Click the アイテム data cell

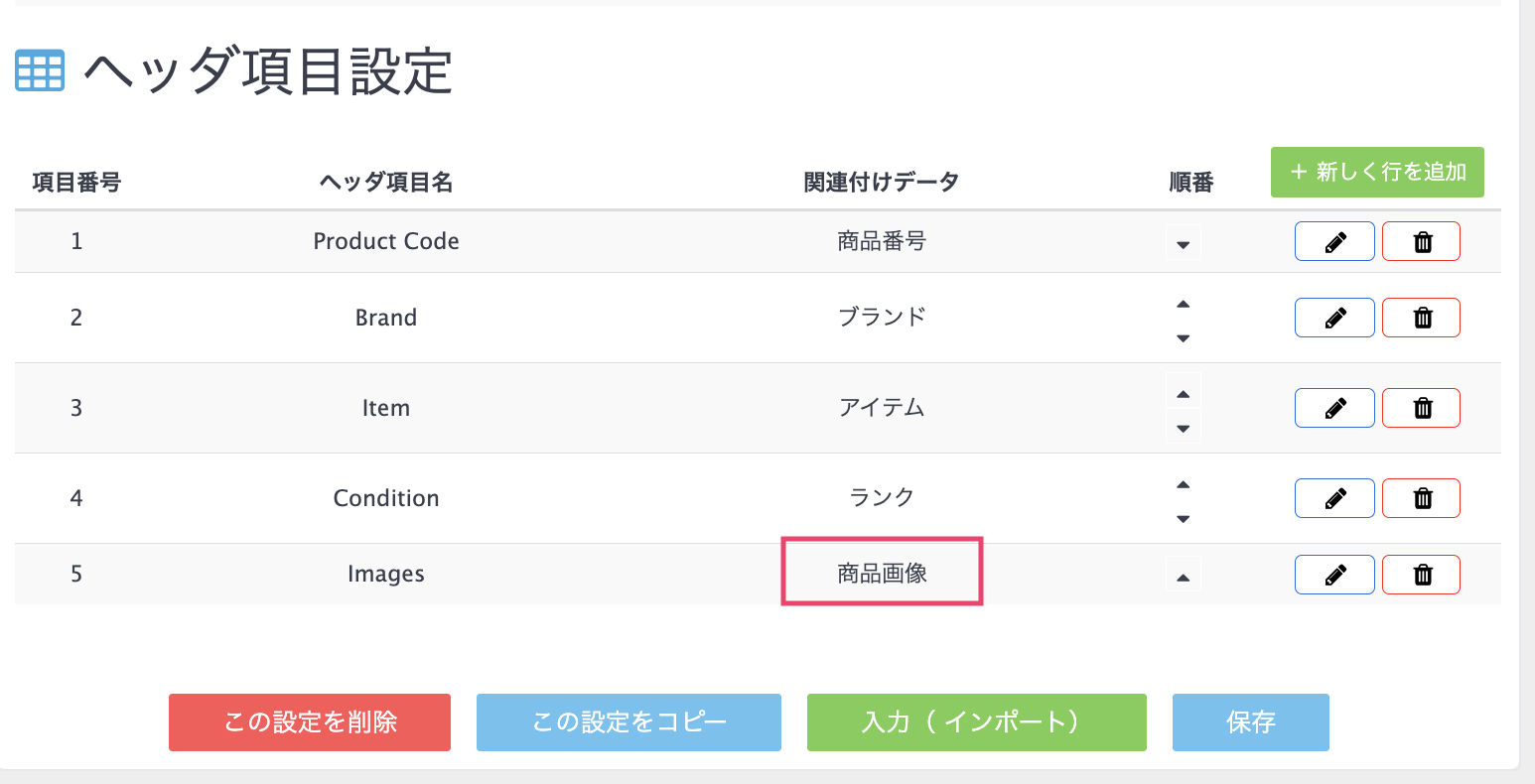click(x=882, y=408)
